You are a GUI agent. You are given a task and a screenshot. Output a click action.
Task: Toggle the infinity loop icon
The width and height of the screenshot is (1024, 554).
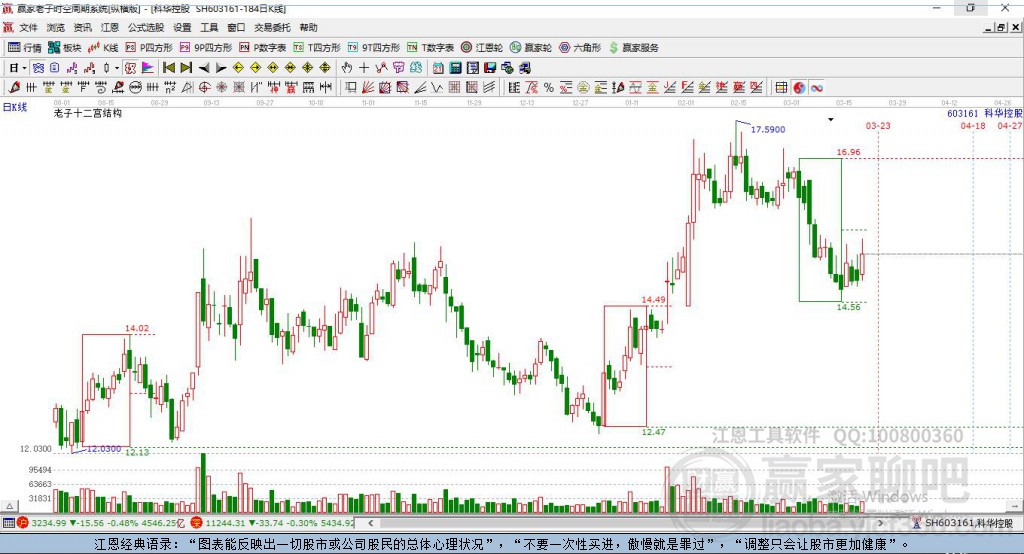click(x=817, y=88)
